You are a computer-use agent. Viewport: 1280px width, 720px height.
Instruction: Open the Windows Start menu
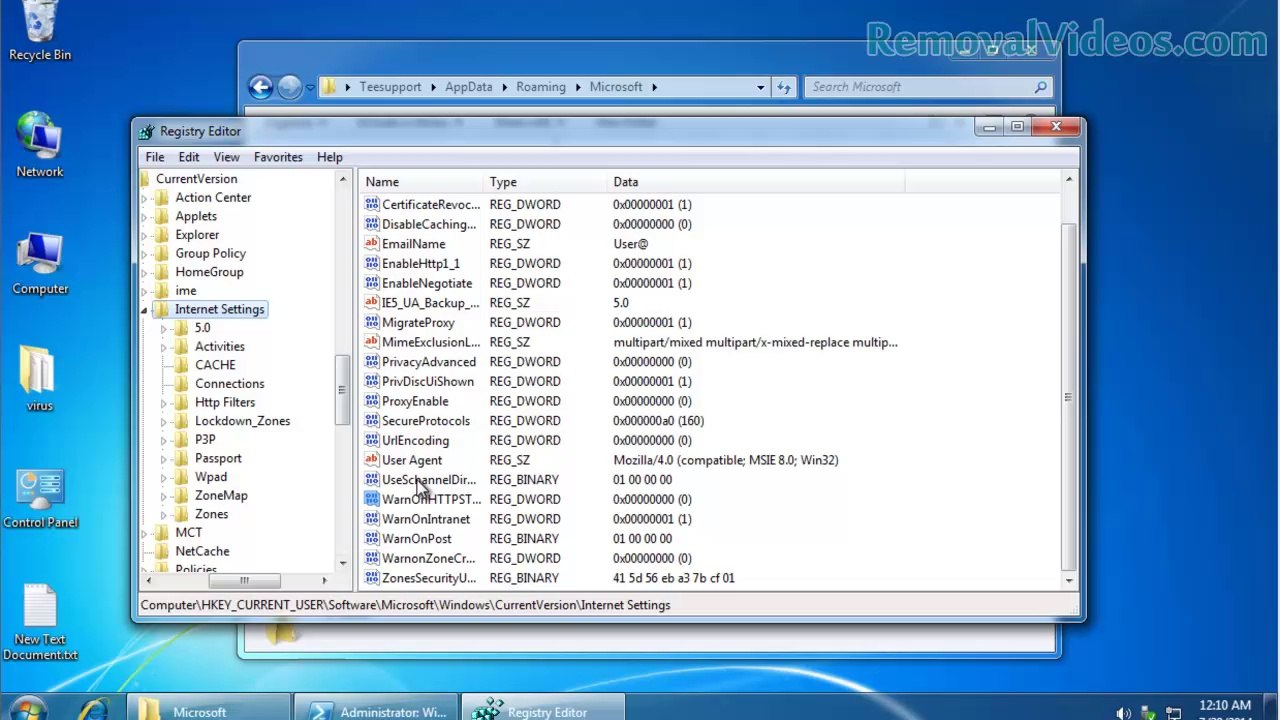(26, 710)
